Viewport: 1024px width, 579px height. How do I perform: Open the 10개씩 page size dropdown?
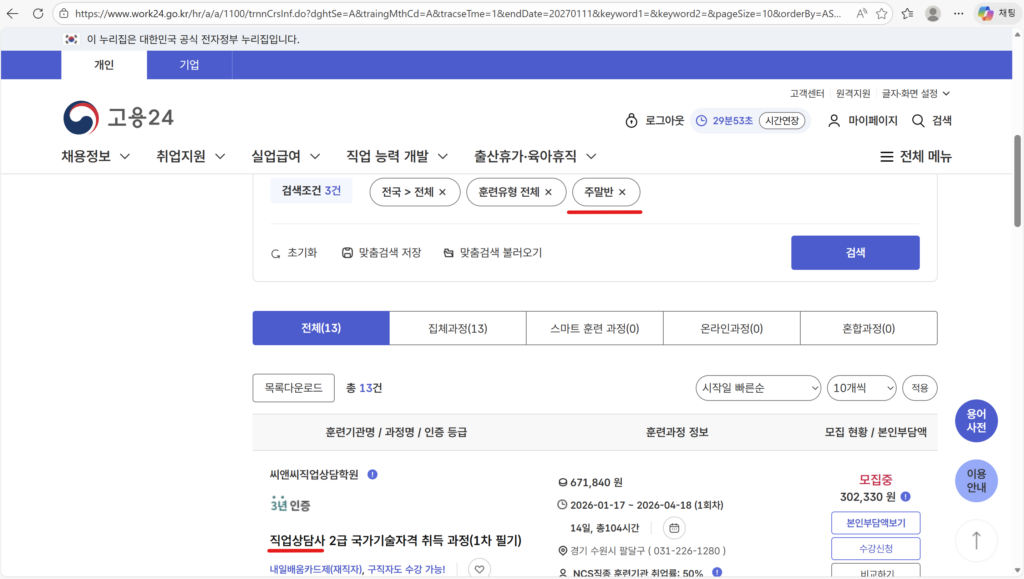click(861, 387)
